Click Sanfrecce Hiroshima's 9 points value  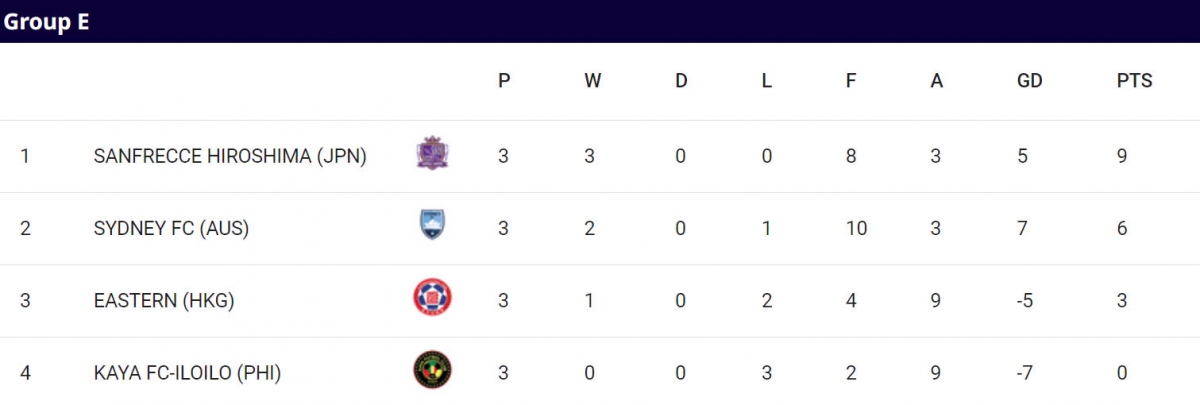pyautogui.click(x=1122, y=157)
